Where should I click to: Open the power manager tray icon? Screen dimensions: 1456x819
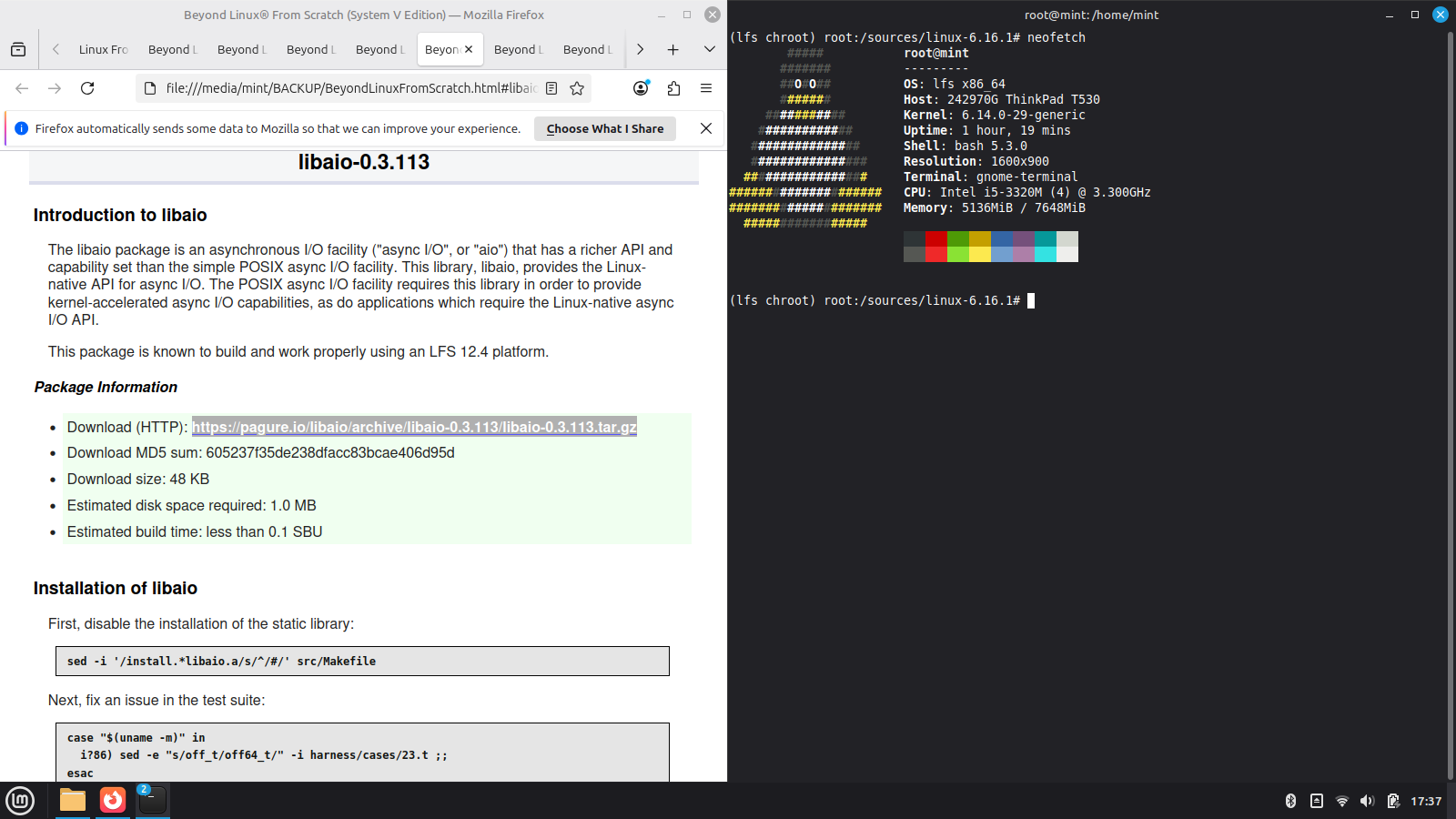click(x=1393, y=801)
